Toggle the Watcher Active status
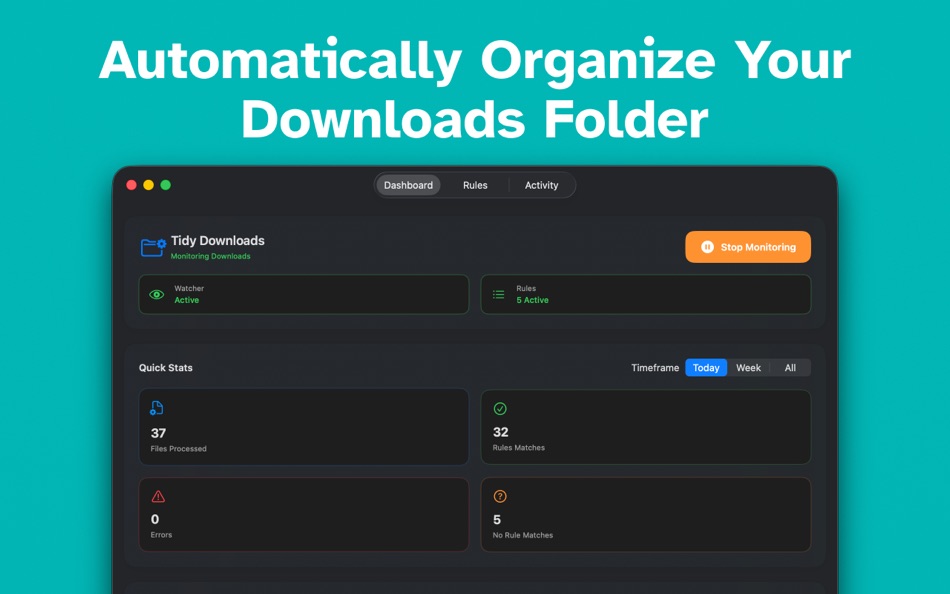This screenshot has height=594, width=950. (x=303, y=294)
